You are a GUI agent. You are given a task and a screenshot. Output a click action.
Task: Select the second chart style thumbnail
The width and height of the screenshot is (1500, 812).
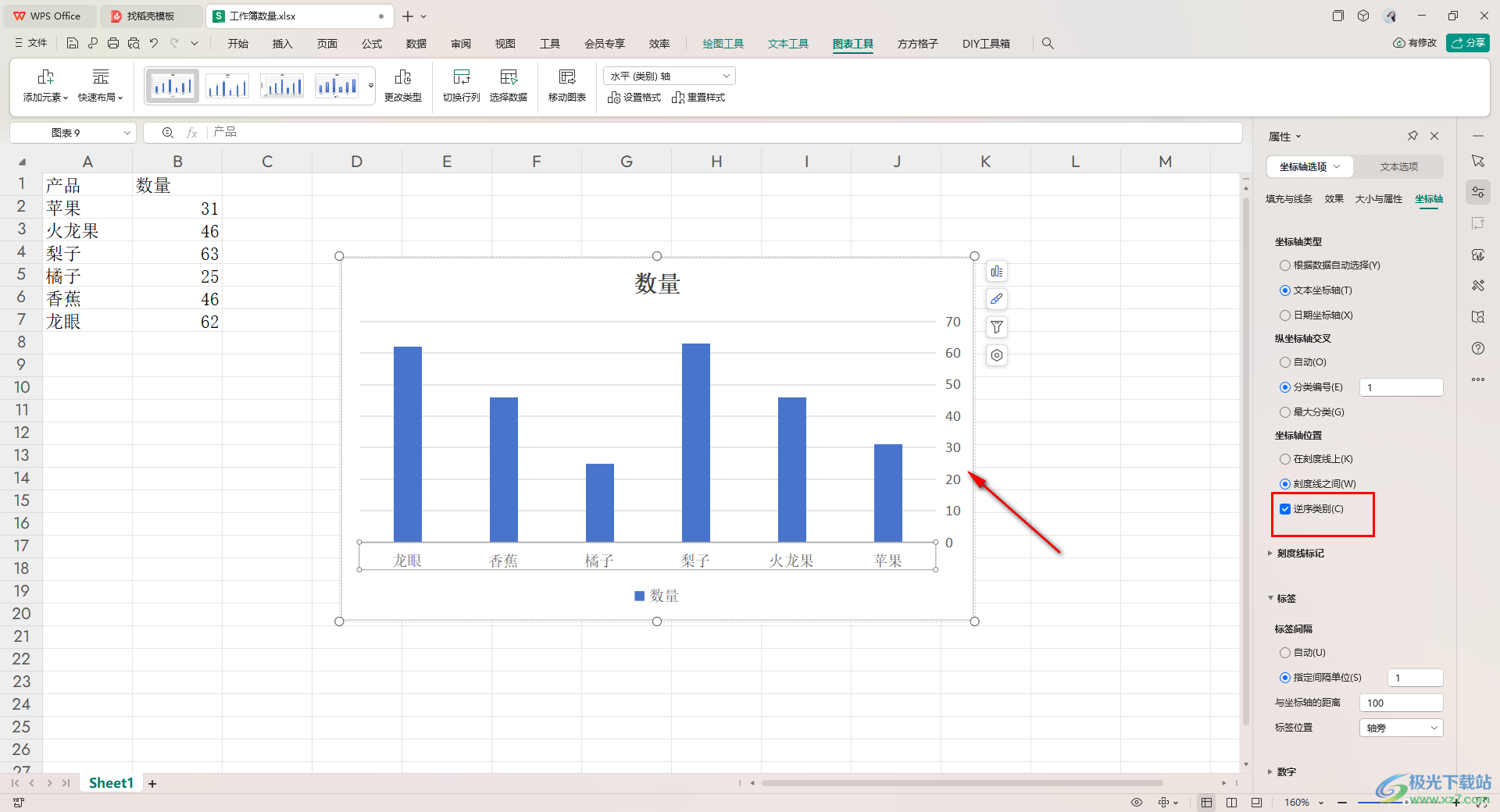click(227, 86)
